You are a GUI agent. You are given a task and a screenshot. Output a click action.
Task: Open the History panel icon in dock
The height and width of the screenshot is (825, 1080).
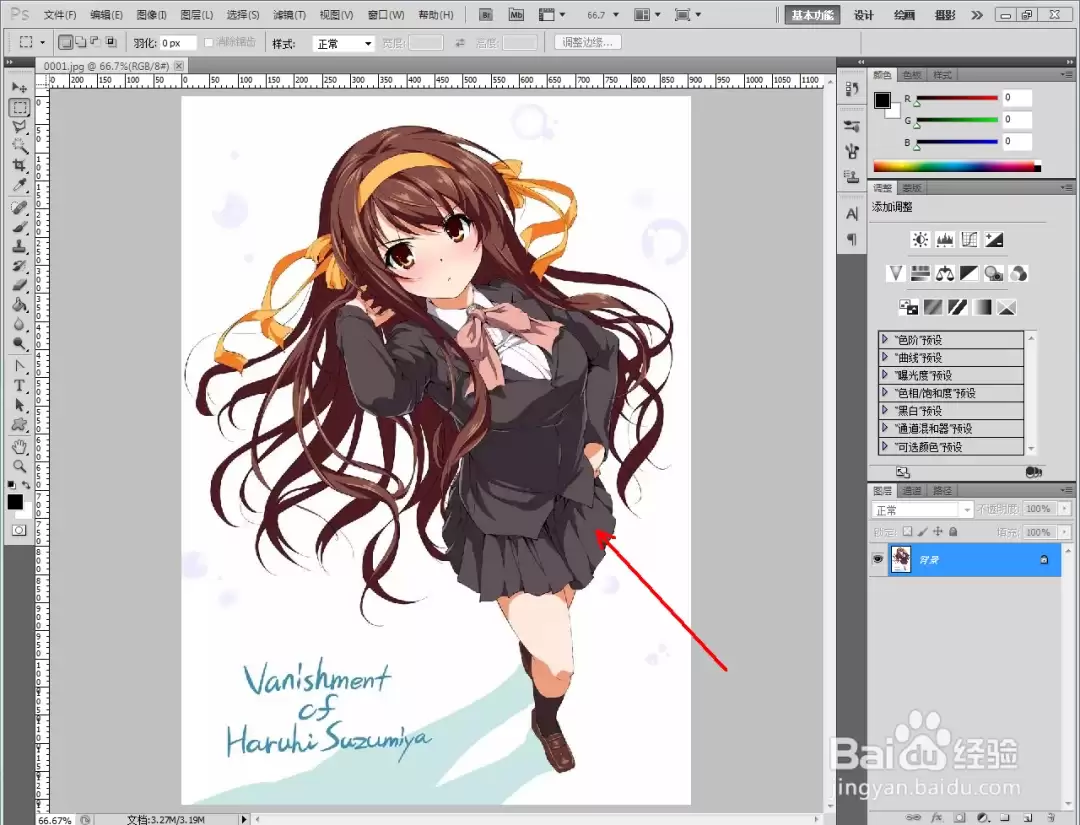pos(852,89)
